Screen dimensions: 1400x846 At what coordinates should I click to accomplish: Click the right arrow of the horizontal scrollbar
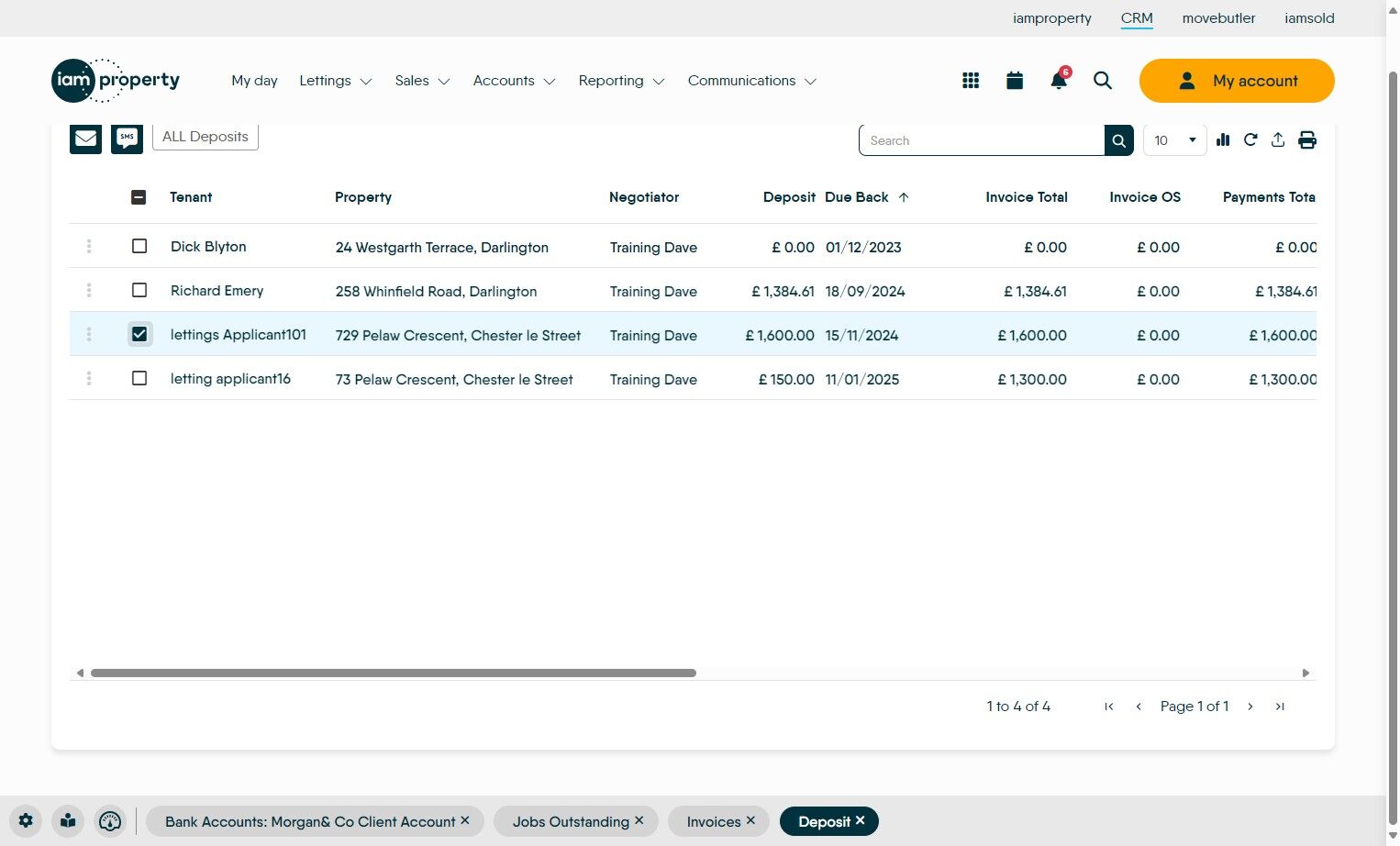click(x=1306, y=673)
